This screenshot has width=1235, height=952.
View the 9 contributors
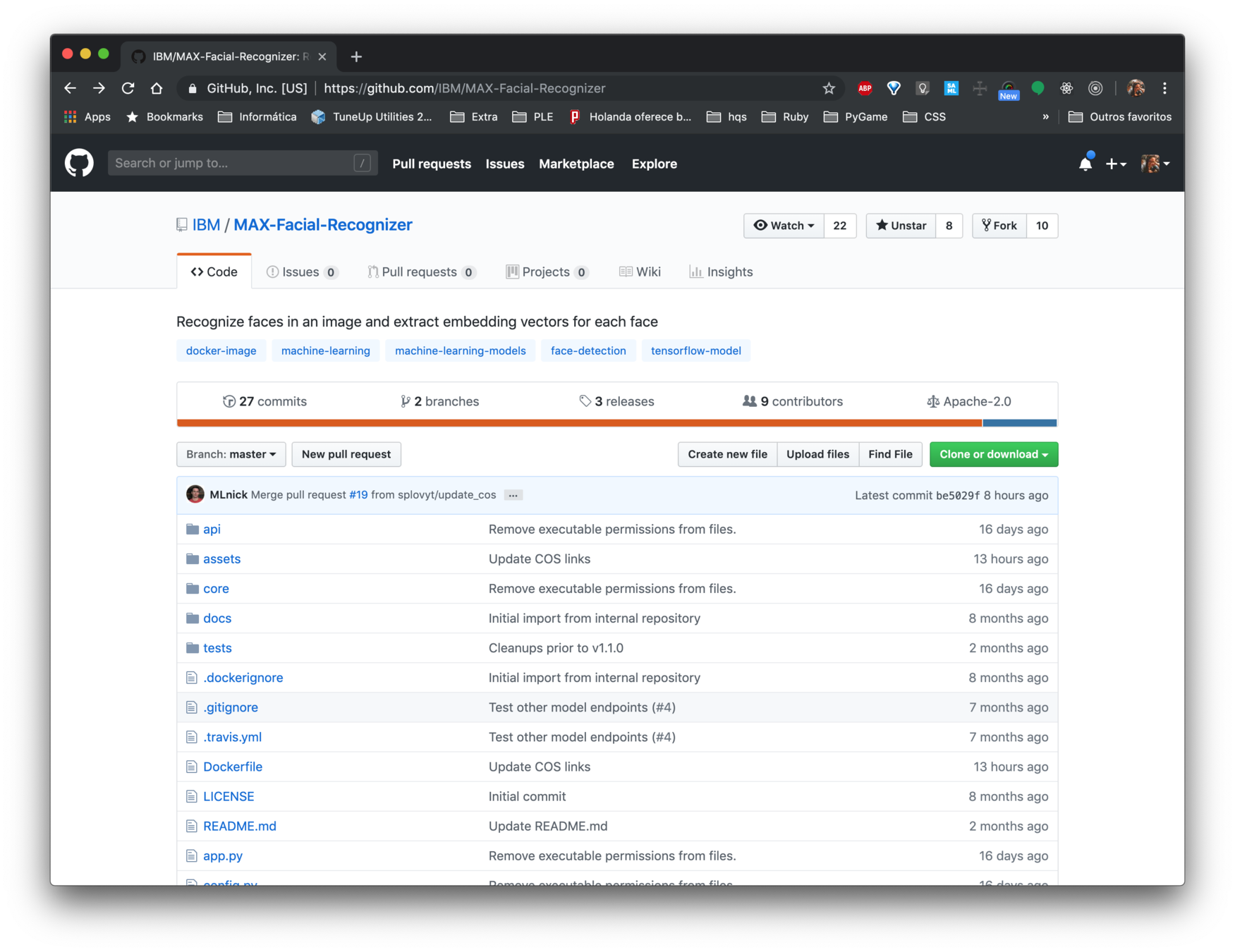(x=792, y=401)
